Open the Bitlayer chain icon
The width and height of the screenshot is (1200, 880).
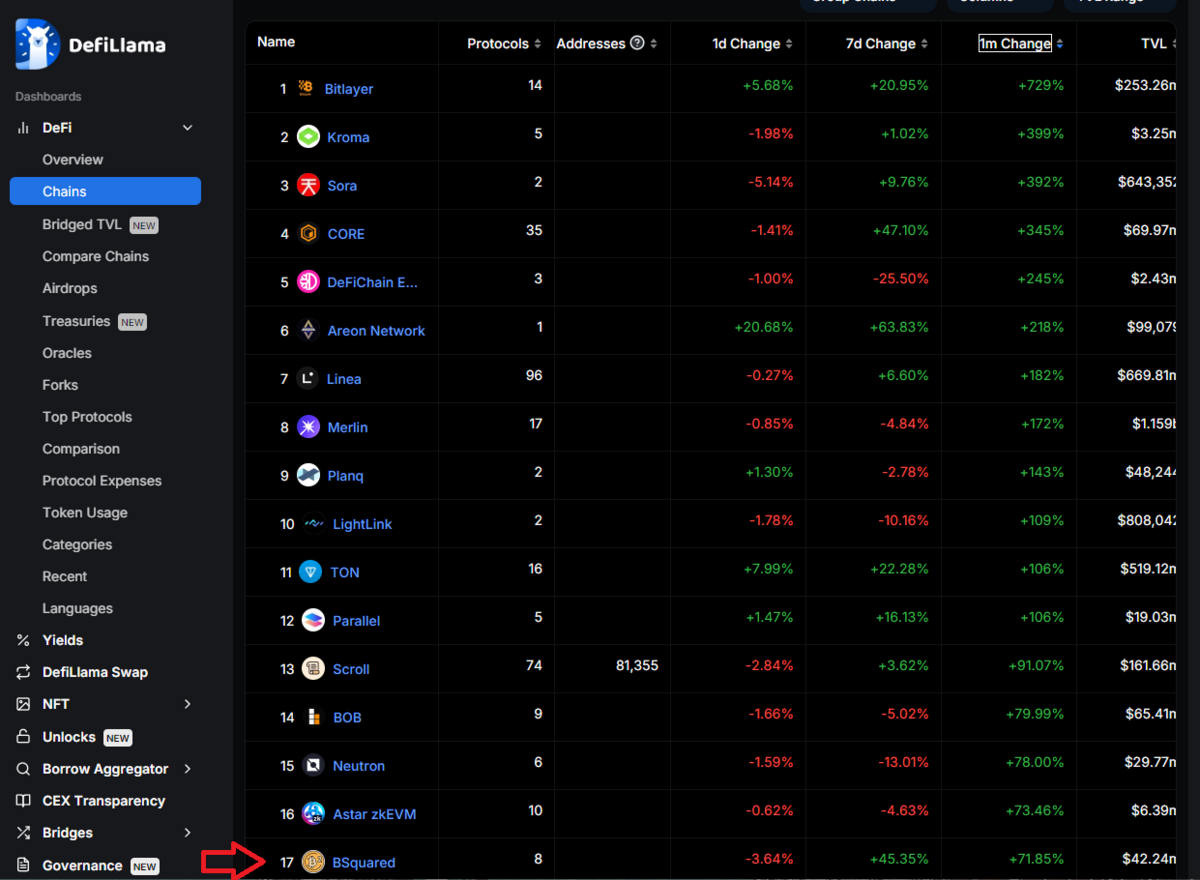(306, 89)
